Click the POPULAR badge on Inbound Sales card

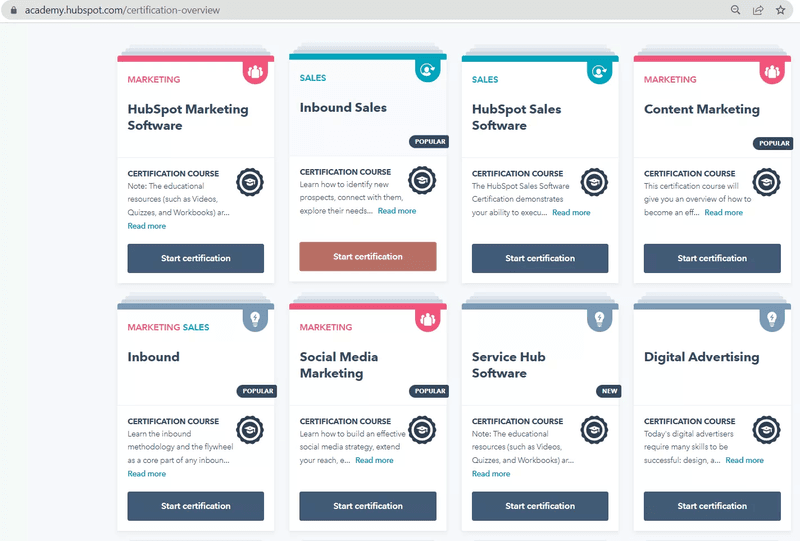[430, 141]
